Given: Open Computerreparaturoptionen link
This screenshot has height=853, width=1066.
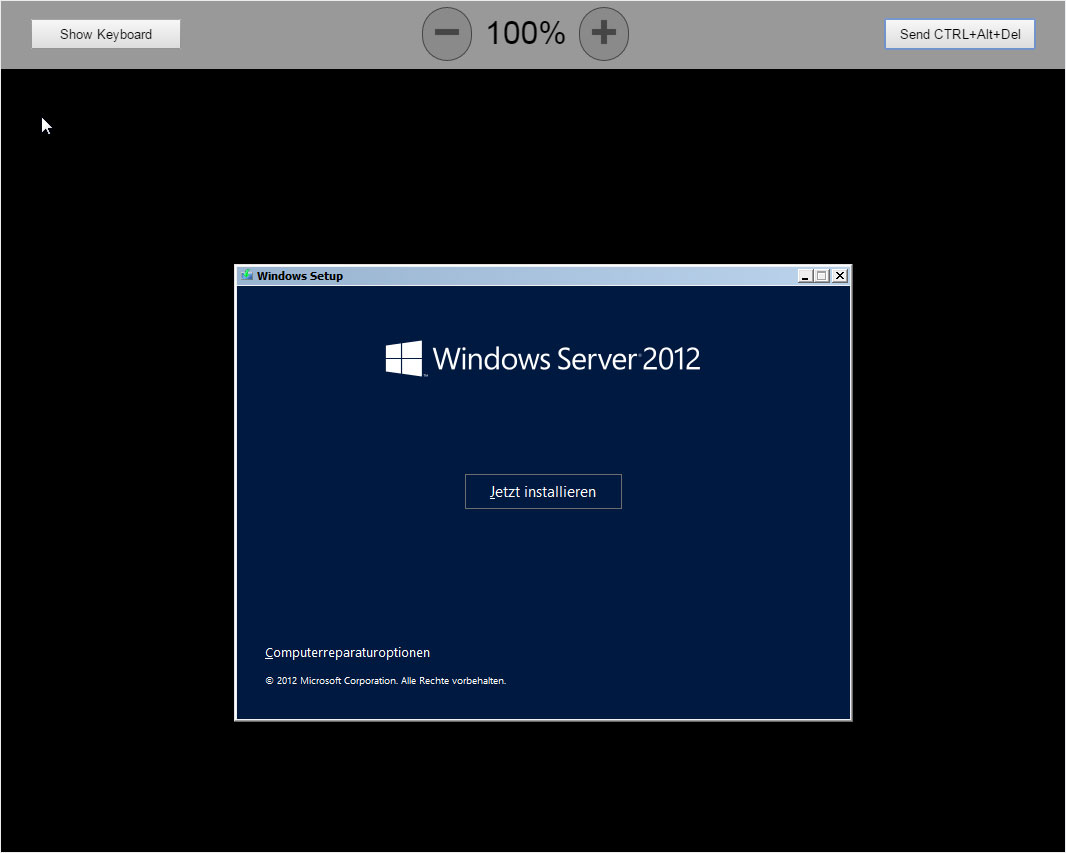Looking at the screenshot, I should click(x=347, y=652).
